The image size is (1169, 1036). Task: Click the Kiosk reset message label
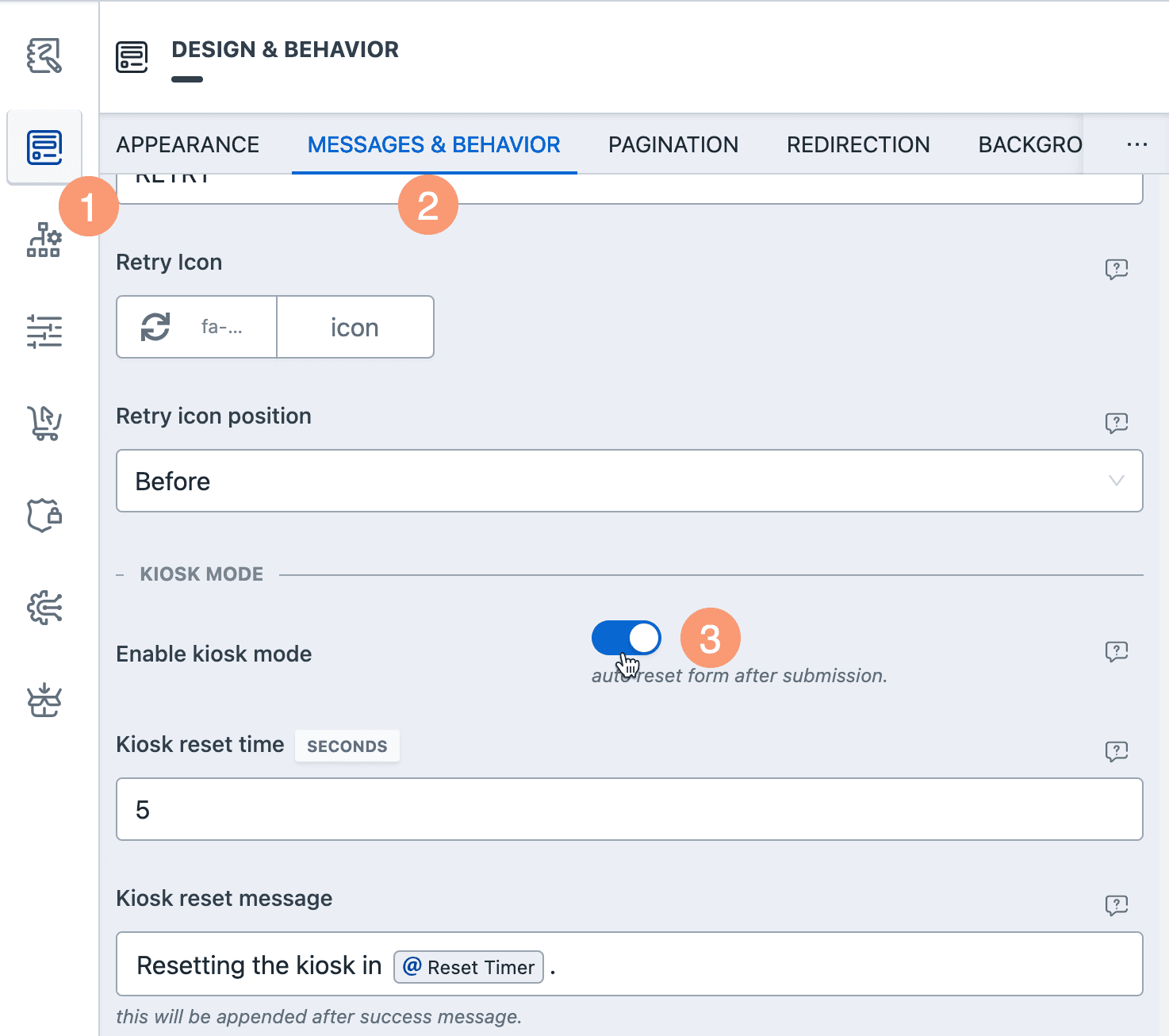point(224,898)
